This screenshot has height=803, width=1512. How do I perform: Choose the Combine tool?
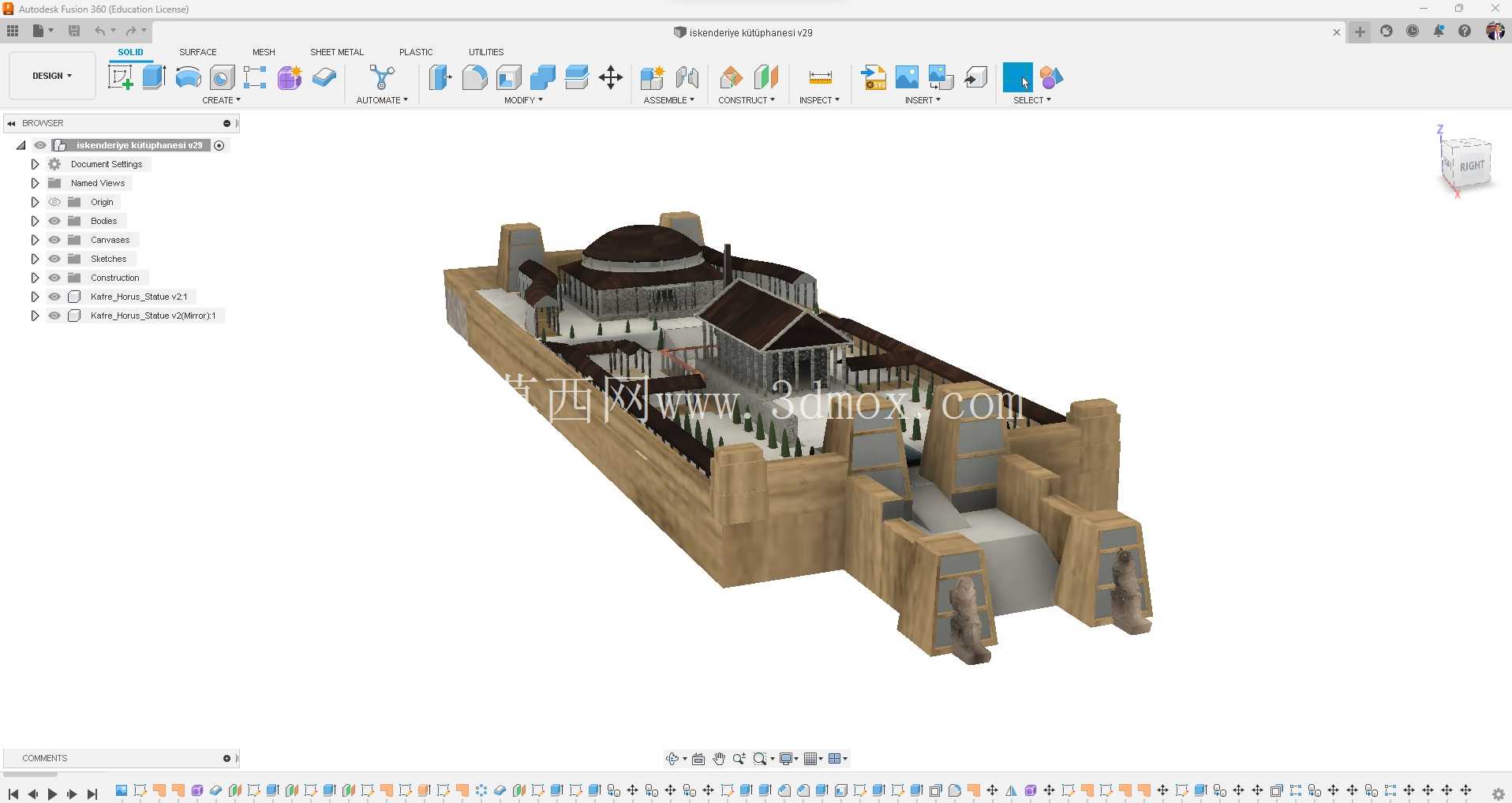[x=543, y=77]
